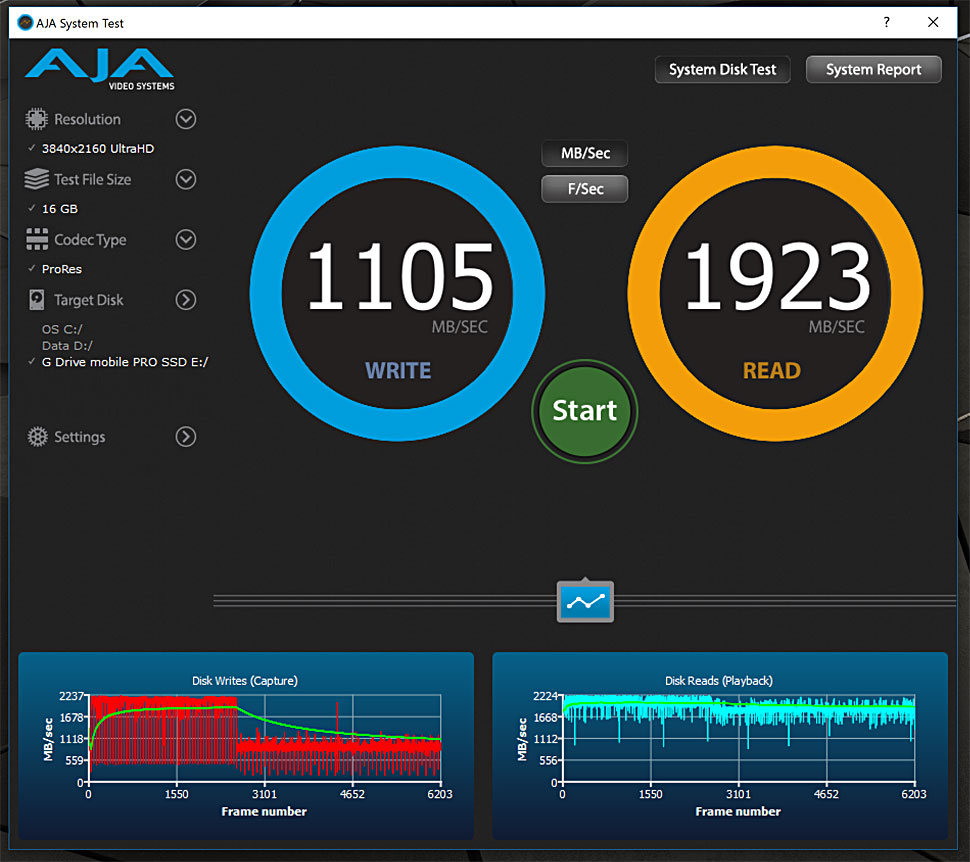Click the Disk Reads (Playback) graph
This screenshot has width=970, height=862.
(720, 745)
